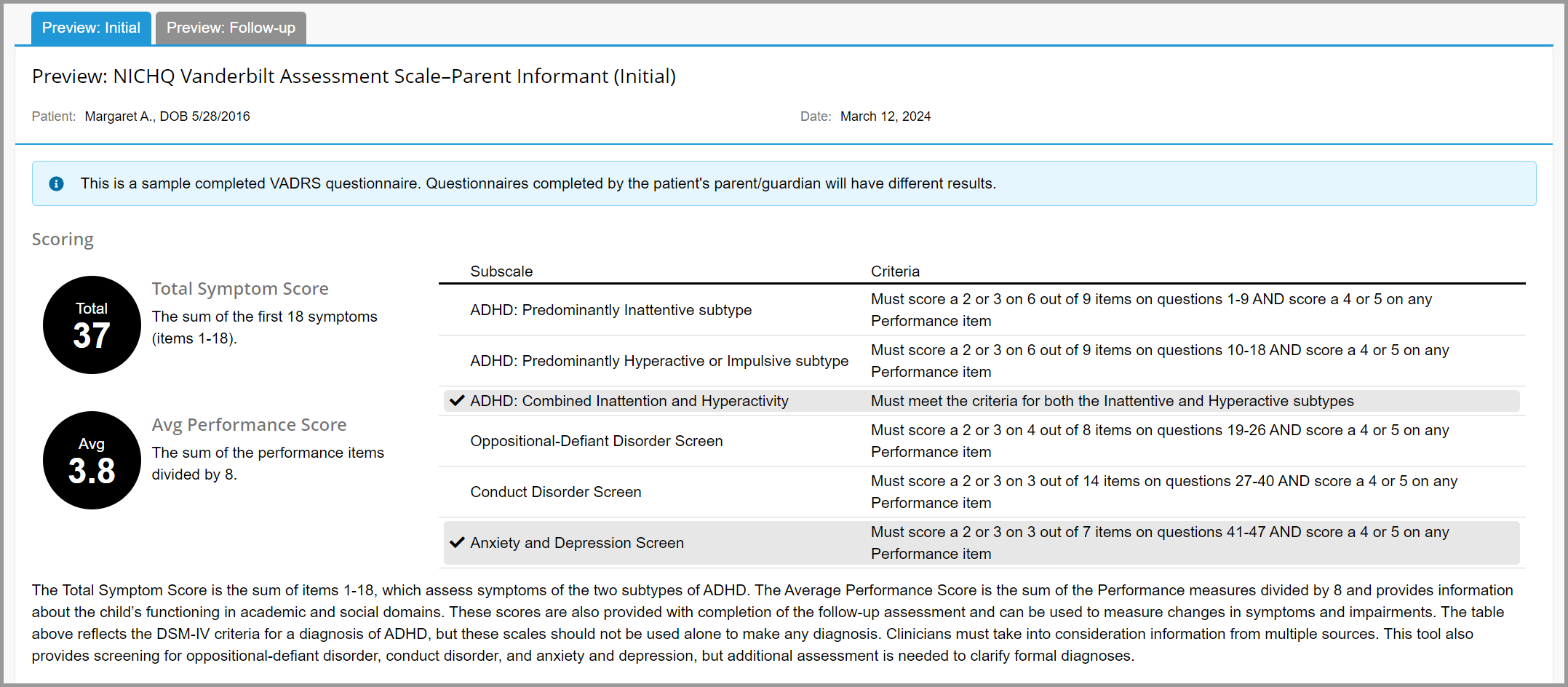
Task: Expand the Scoring section
Action: 63,239
